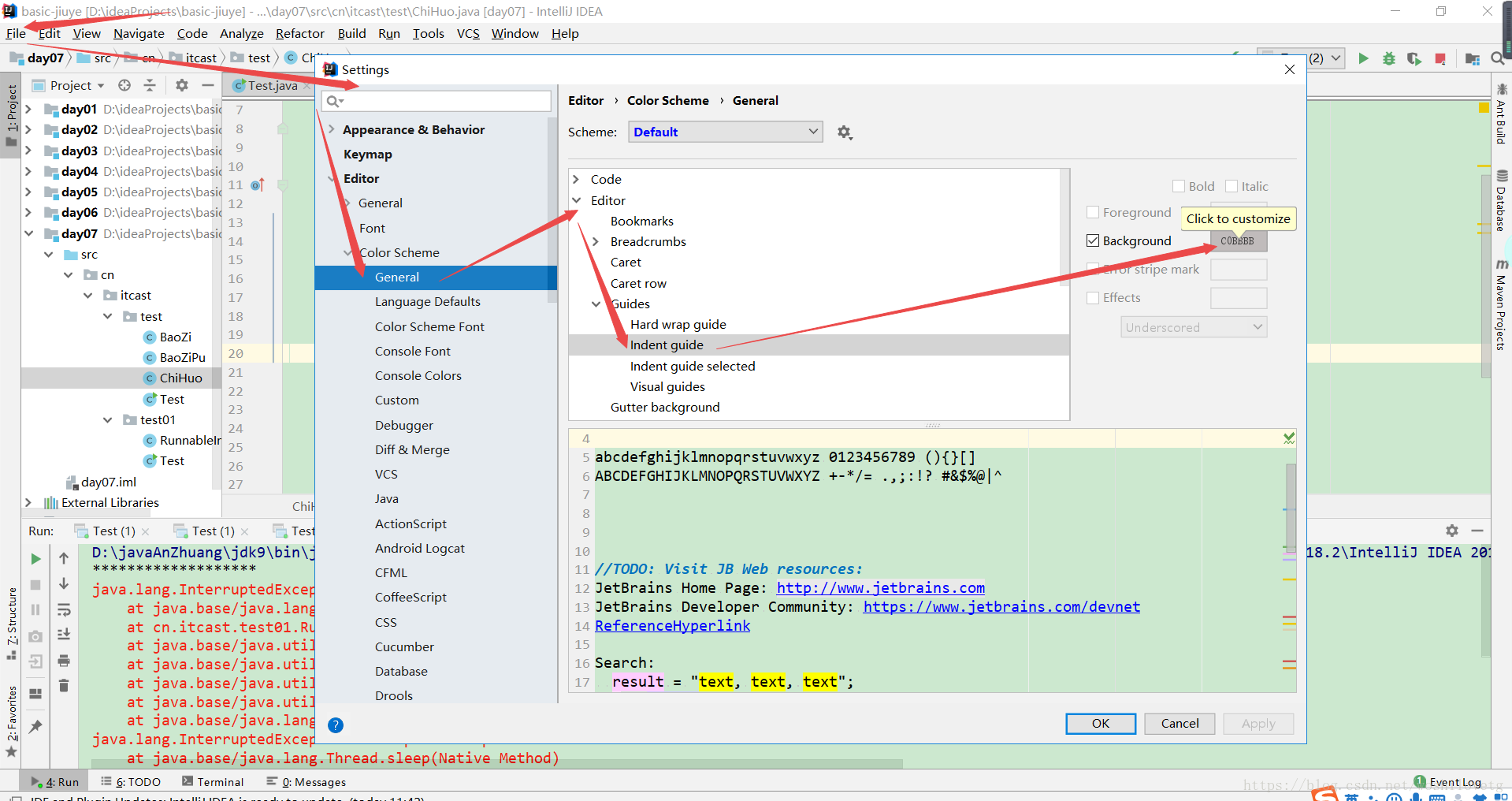Open the Event Log from status bar
The width and height of the screenshot is (1512, 801).
[x=1448, y=782]
